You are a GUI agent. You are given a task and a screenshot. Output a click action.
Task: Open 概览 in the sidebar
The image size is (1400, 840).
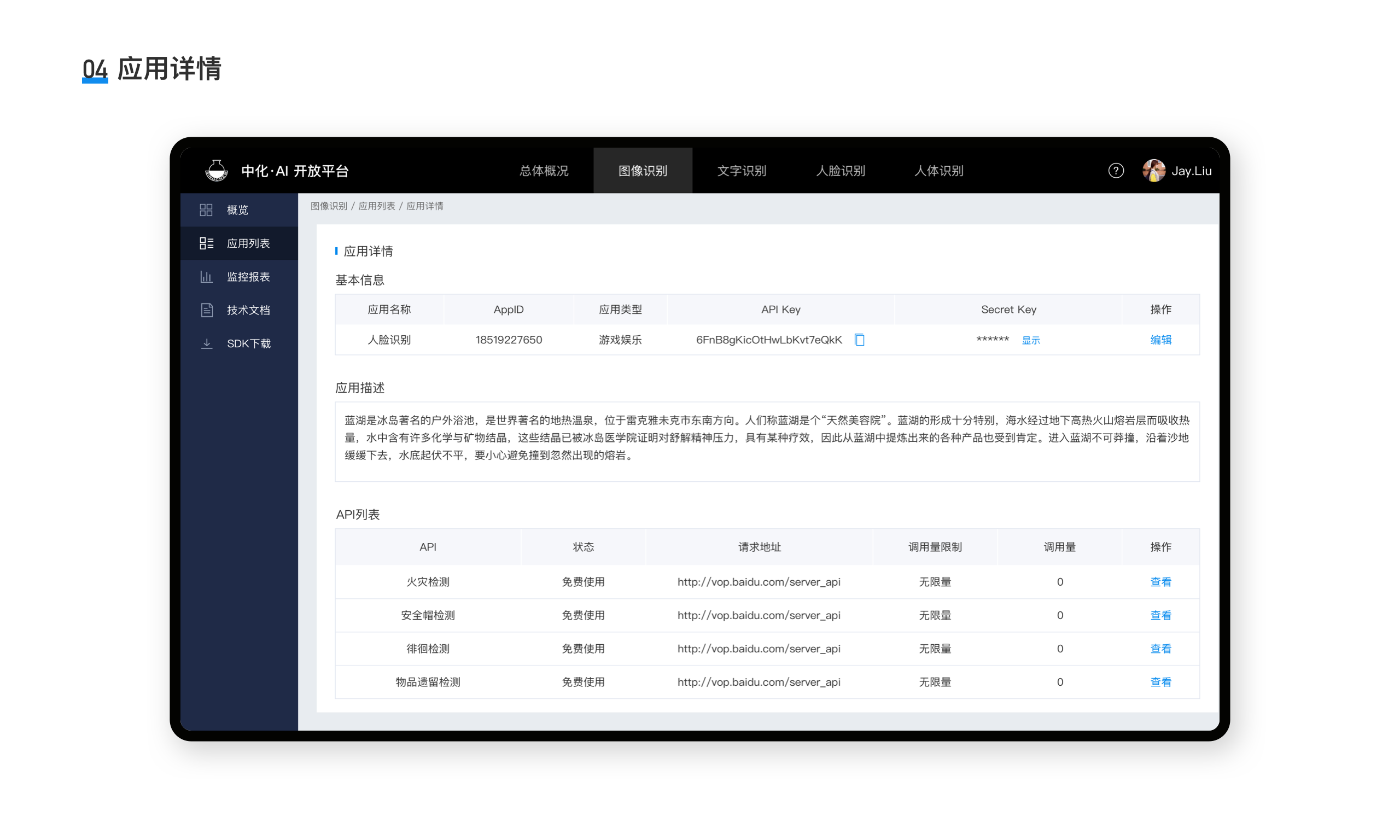point(239,210)
